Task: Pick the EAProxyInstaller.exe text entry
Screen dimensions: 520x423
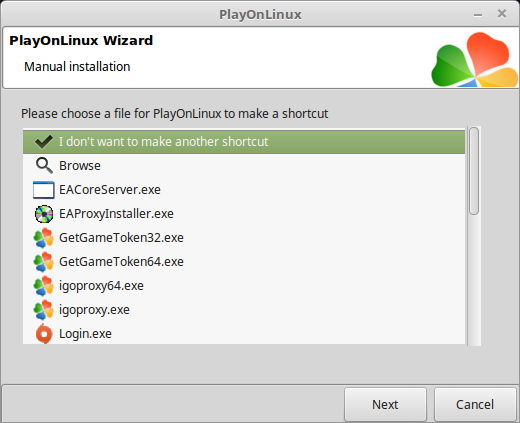Action: [x=116, y=214]
